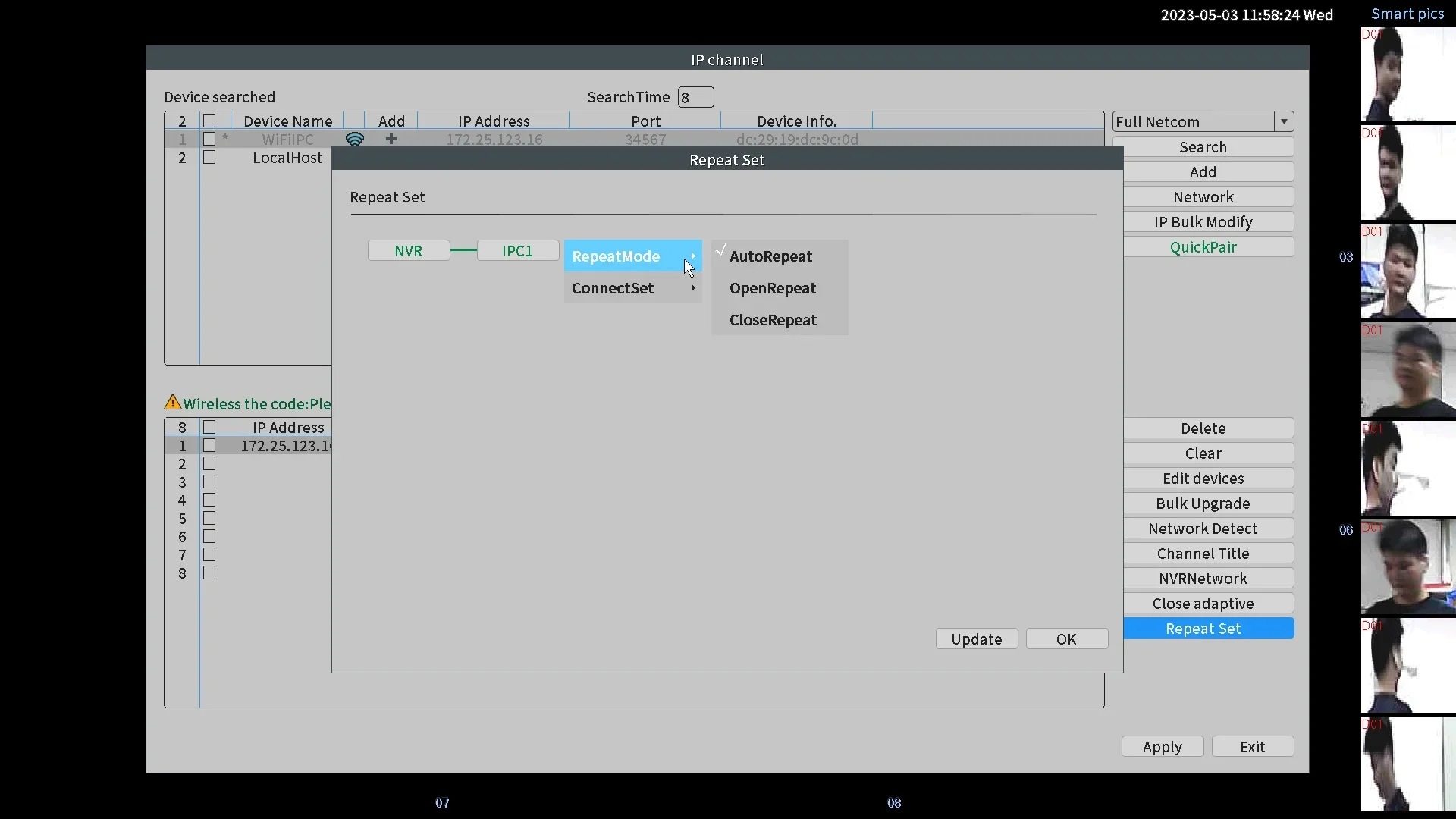The width and height of the screenshot is (1456, 819).
Task: Choose CloseRepeat from the submenu
Action: click(x=773, y=320)
